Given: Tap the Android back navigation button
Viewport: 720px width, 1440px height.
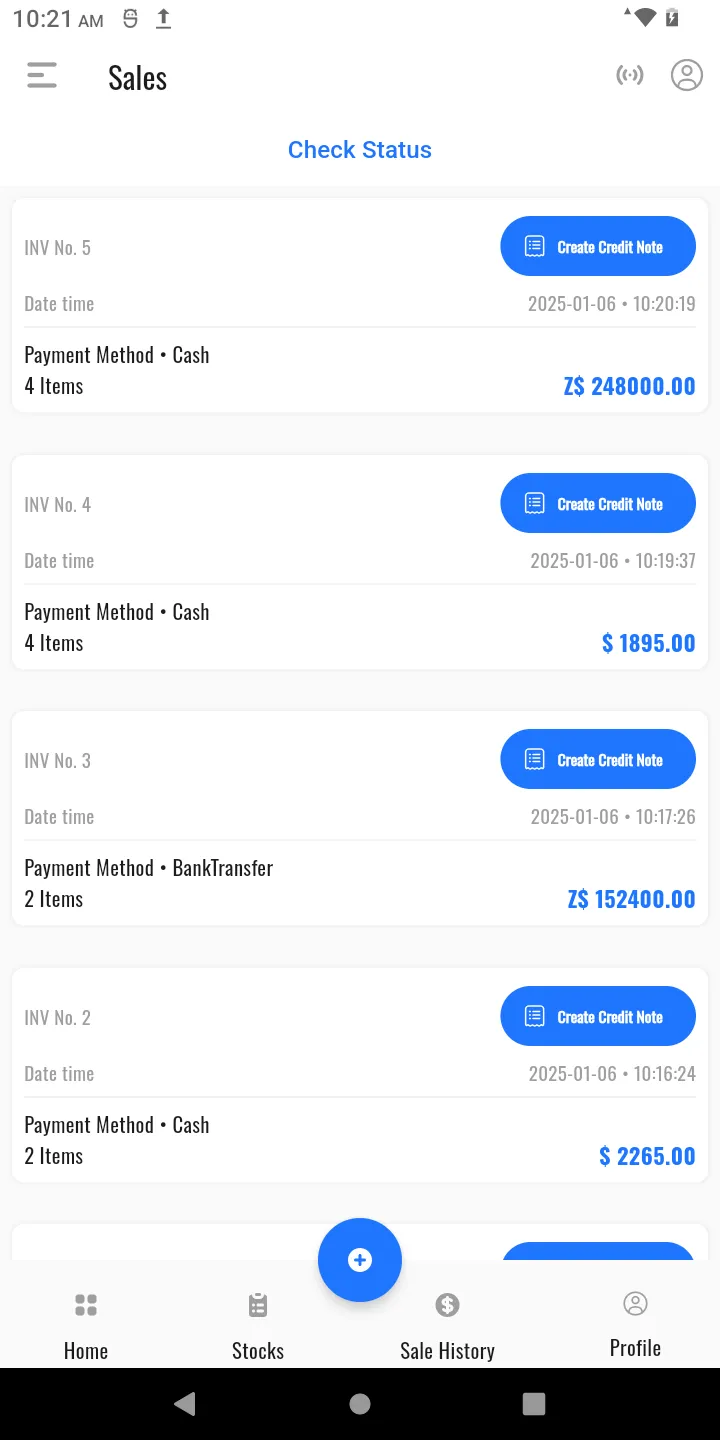Looking at the screenshot, I should click(x=185, y=1404).
